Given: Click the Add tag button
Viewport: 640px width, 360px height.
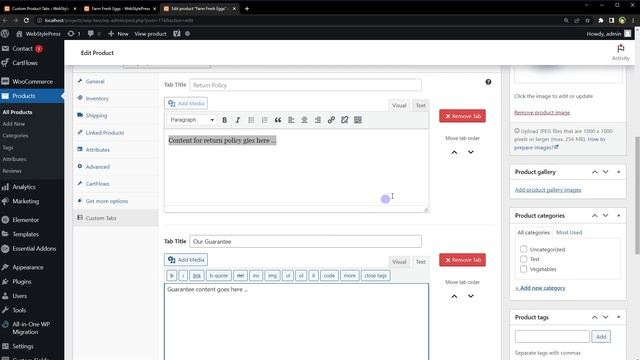Looking at the screenshot, I should 601,337.
